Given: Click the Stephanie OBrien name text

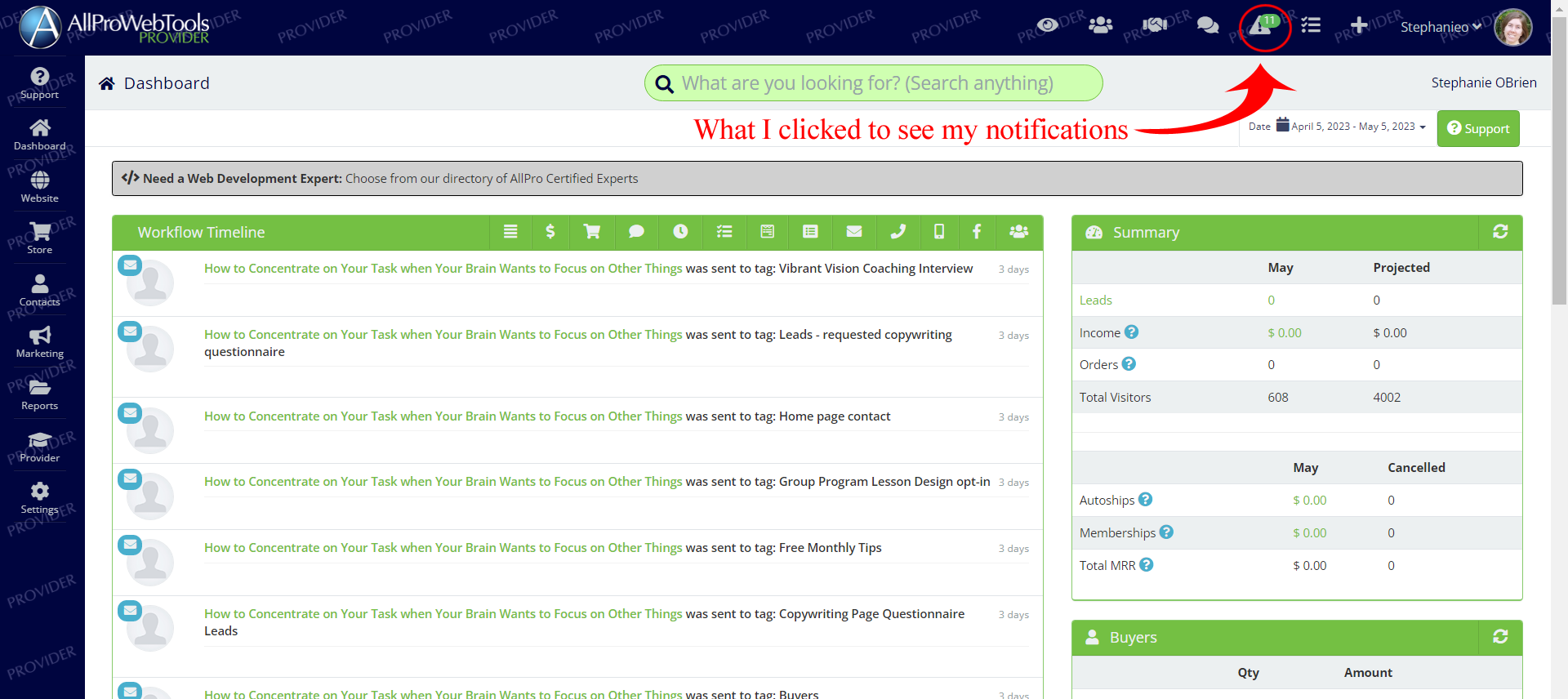Looking at the screenshot, I should (1484, 82).
